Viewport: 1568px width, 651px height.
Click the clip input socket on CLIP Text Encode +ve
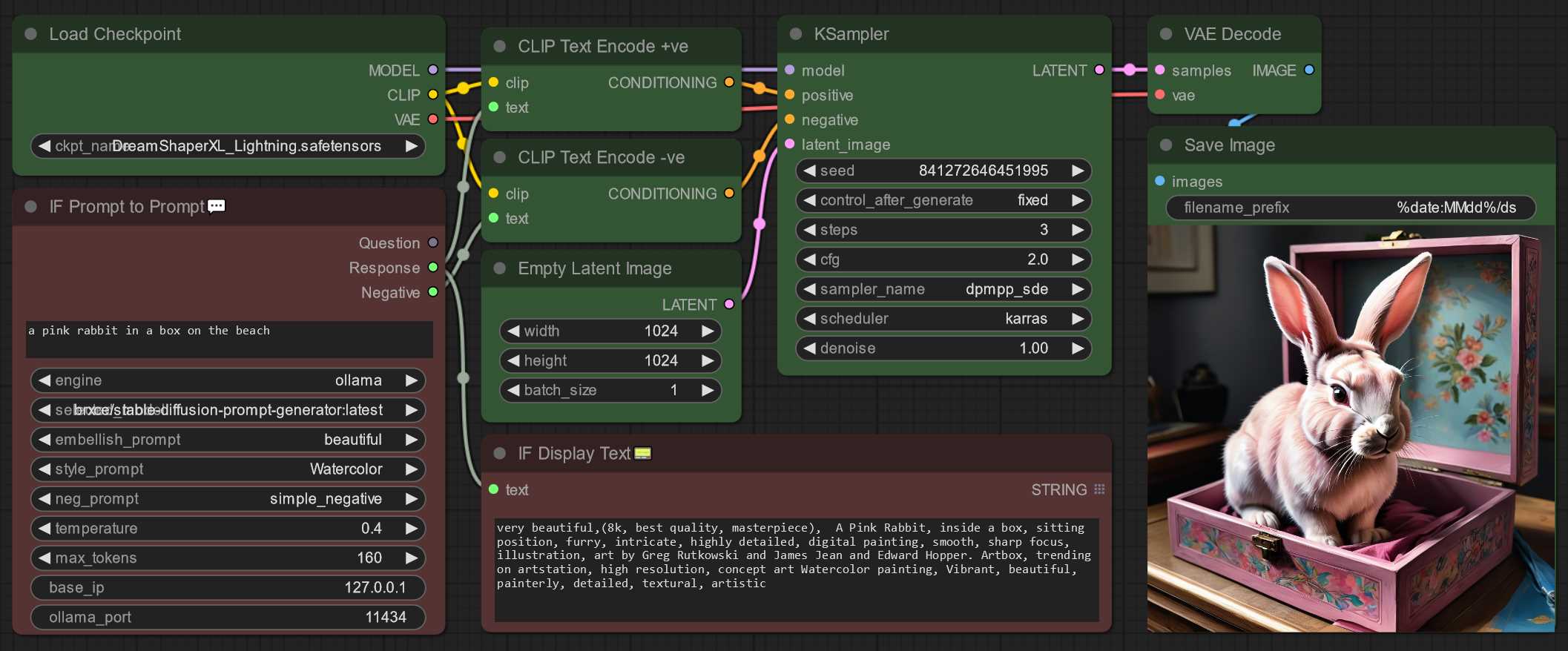pyautogui.click(x=493, y=82)
